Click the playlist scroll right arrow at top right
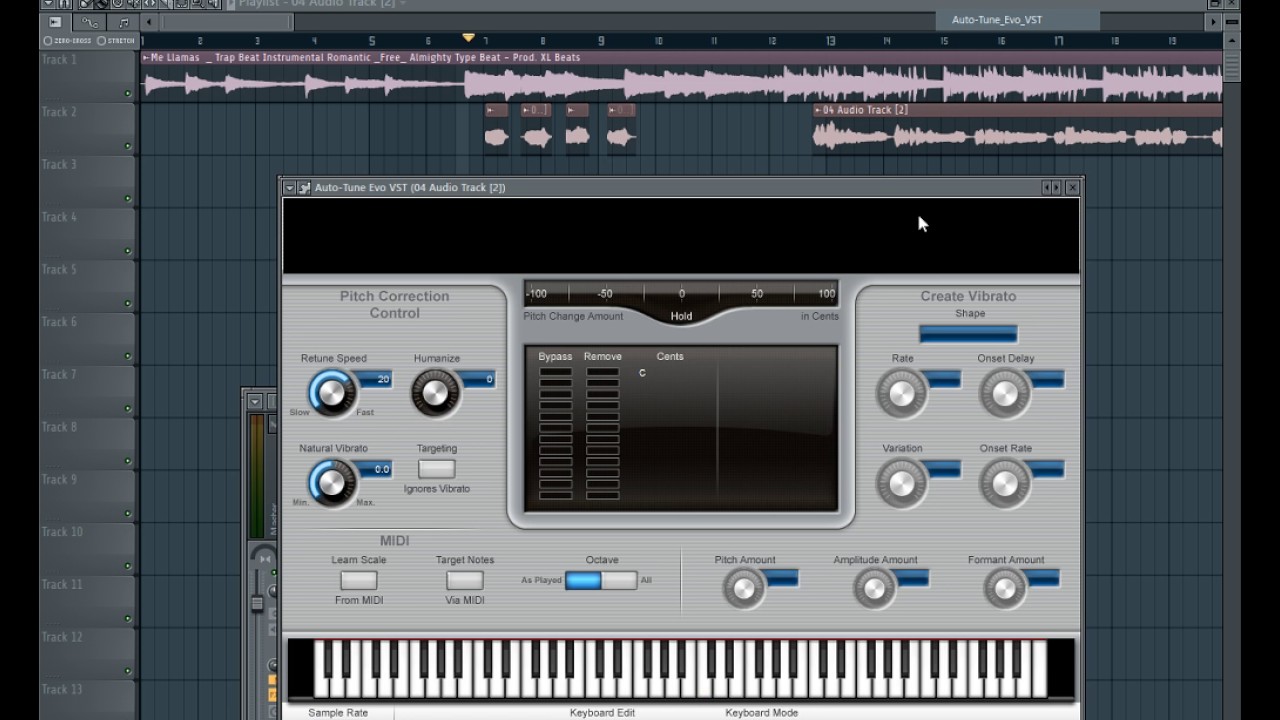Image resolution: width=1280 pixels, height=720 pixels. [1213, 21]
